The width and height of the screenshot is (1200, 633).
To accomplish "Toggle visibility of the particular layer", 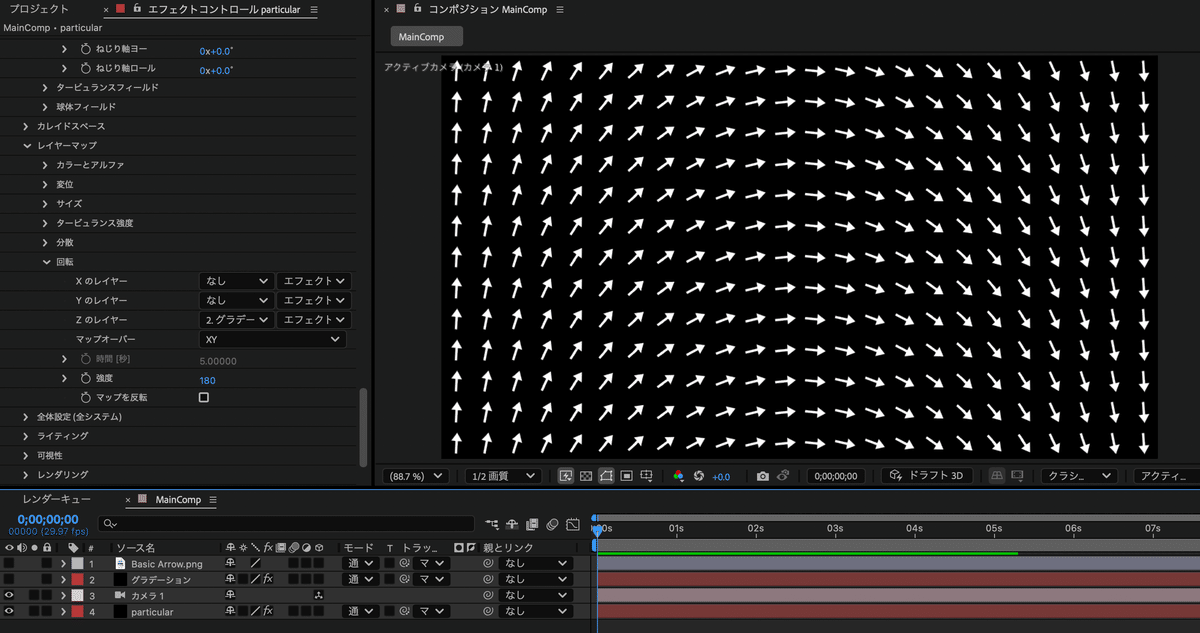I will pos(8,611).
